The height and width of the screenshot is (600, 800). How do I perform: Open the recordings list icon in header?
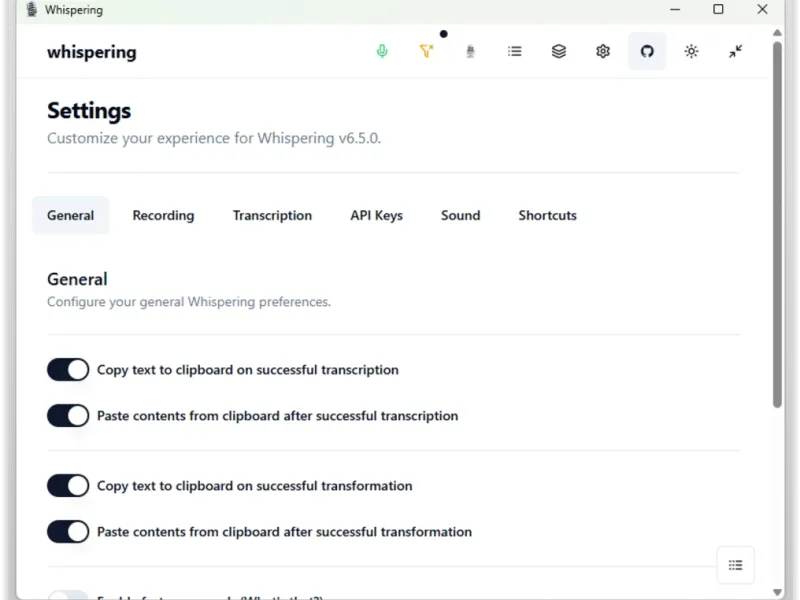point(514,51)
